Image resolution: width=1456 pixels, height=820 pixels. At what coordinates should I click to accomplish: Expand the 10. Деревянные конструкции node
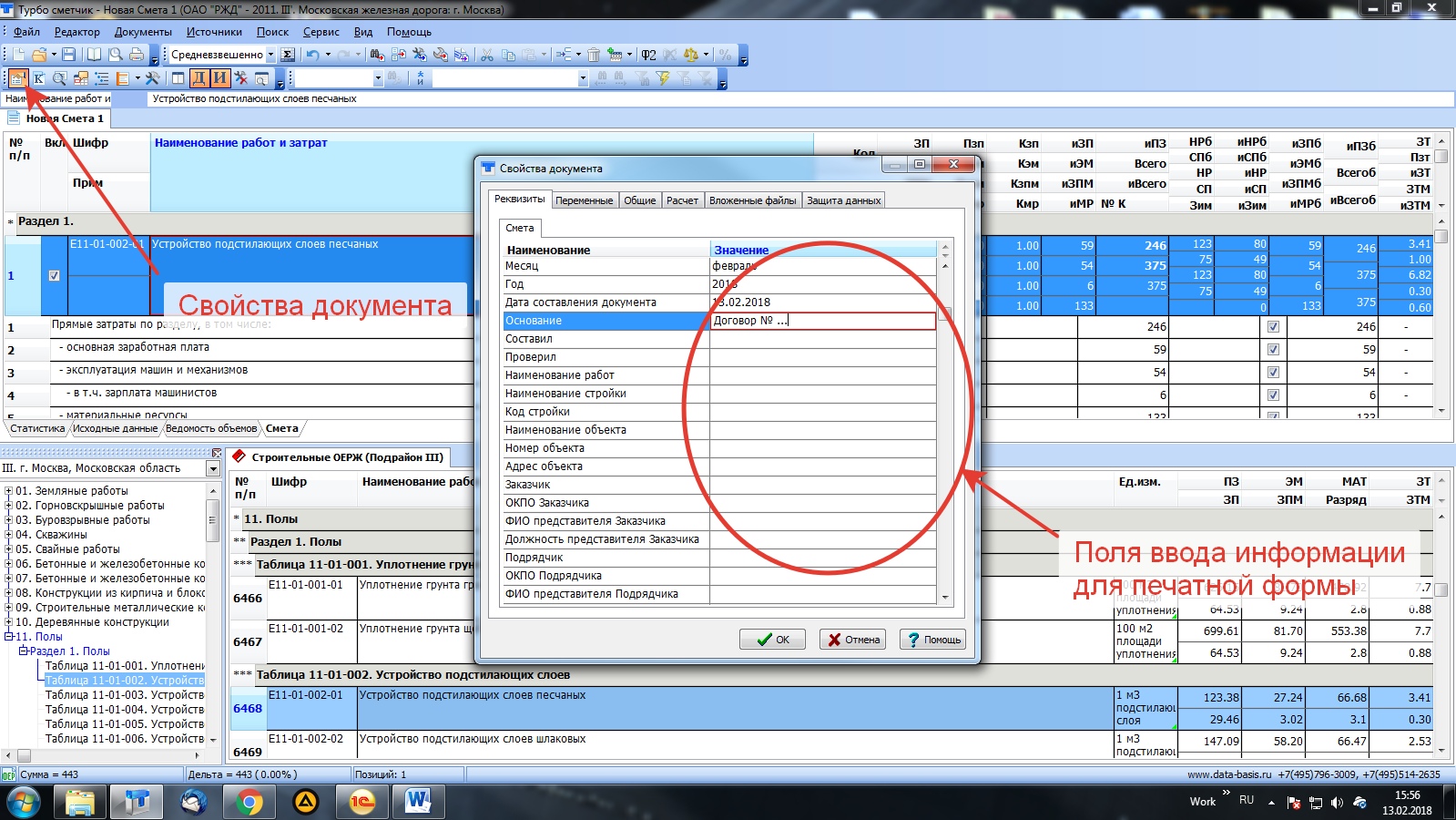point(9,622)
